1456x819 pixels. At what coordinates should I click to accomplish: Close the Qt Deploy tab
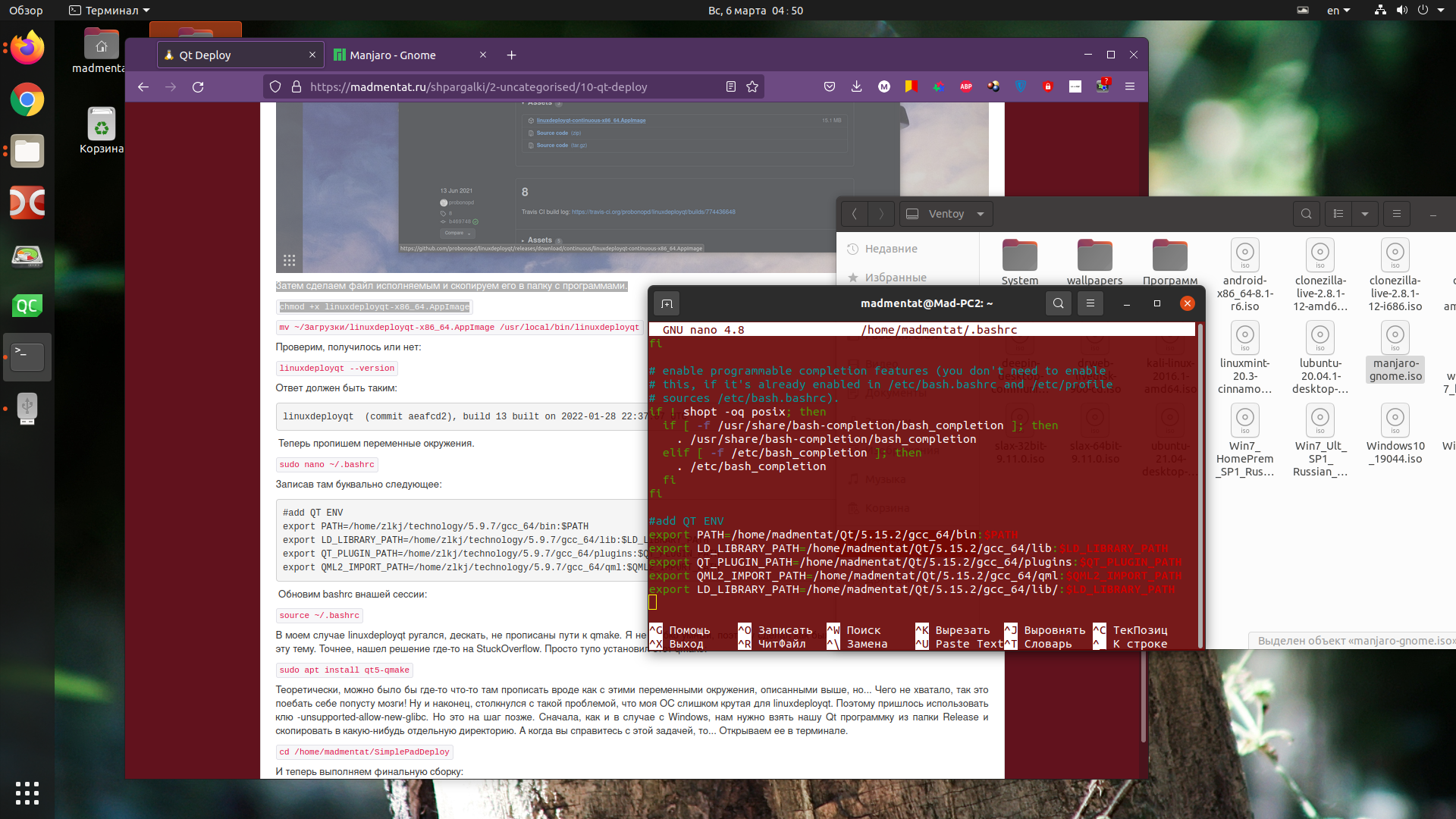coord(312,55)
